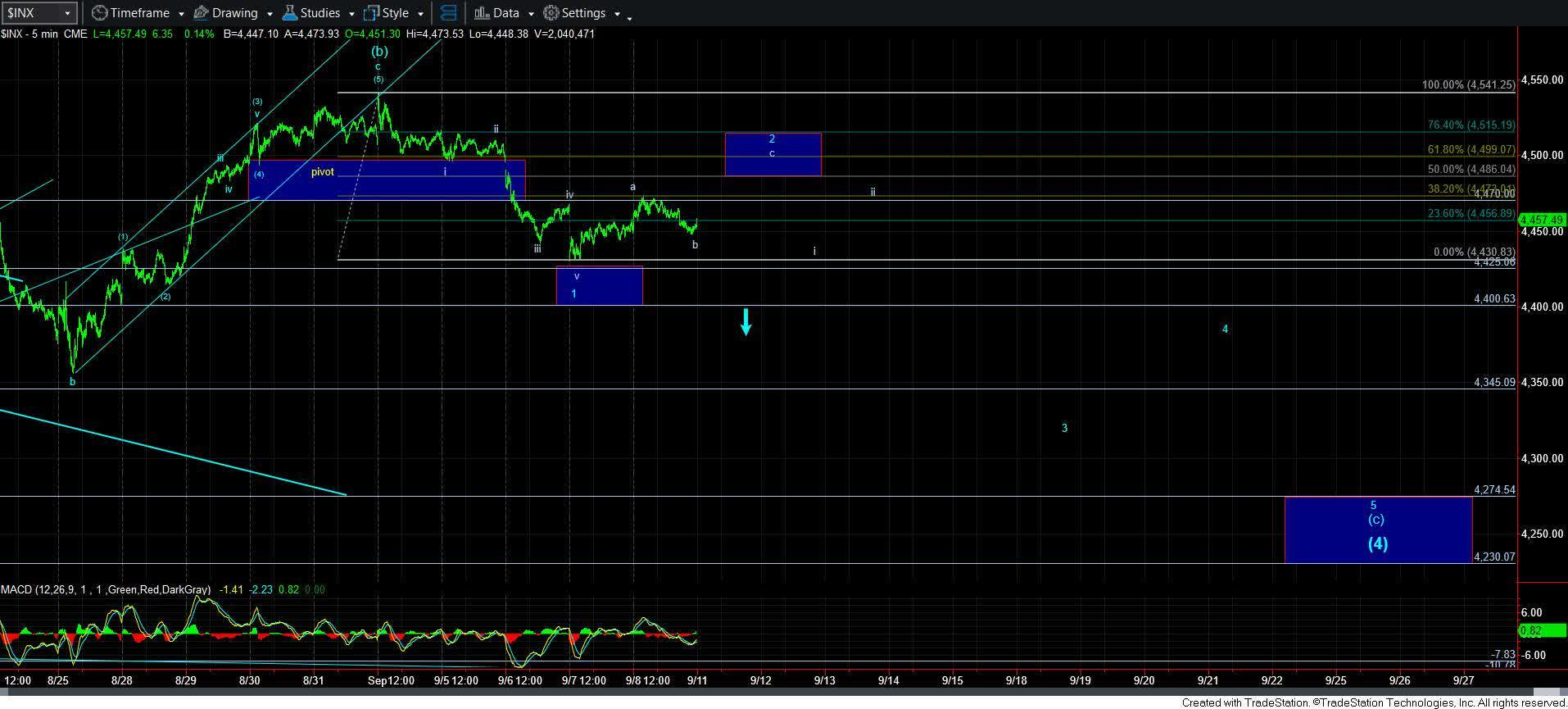
Task: Expand the Studies dropdown arrow
Action: [x=351, y=14]
